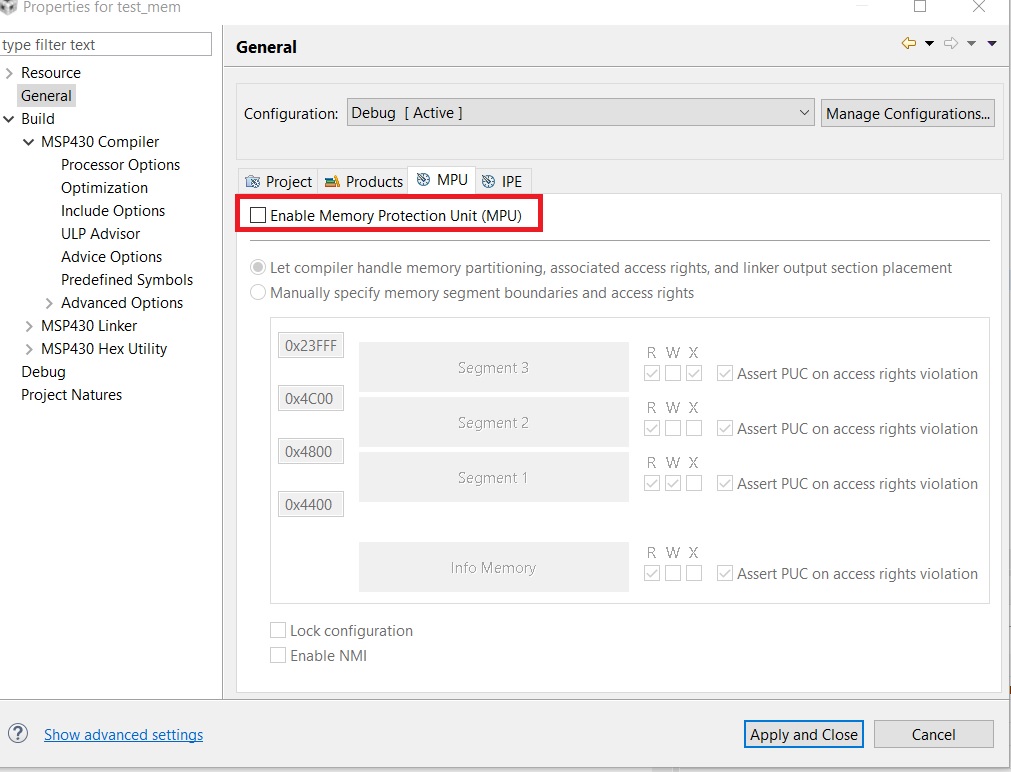Click the forward navigation arrow icon
1011x772 pixels.
[x=951, y=43]
